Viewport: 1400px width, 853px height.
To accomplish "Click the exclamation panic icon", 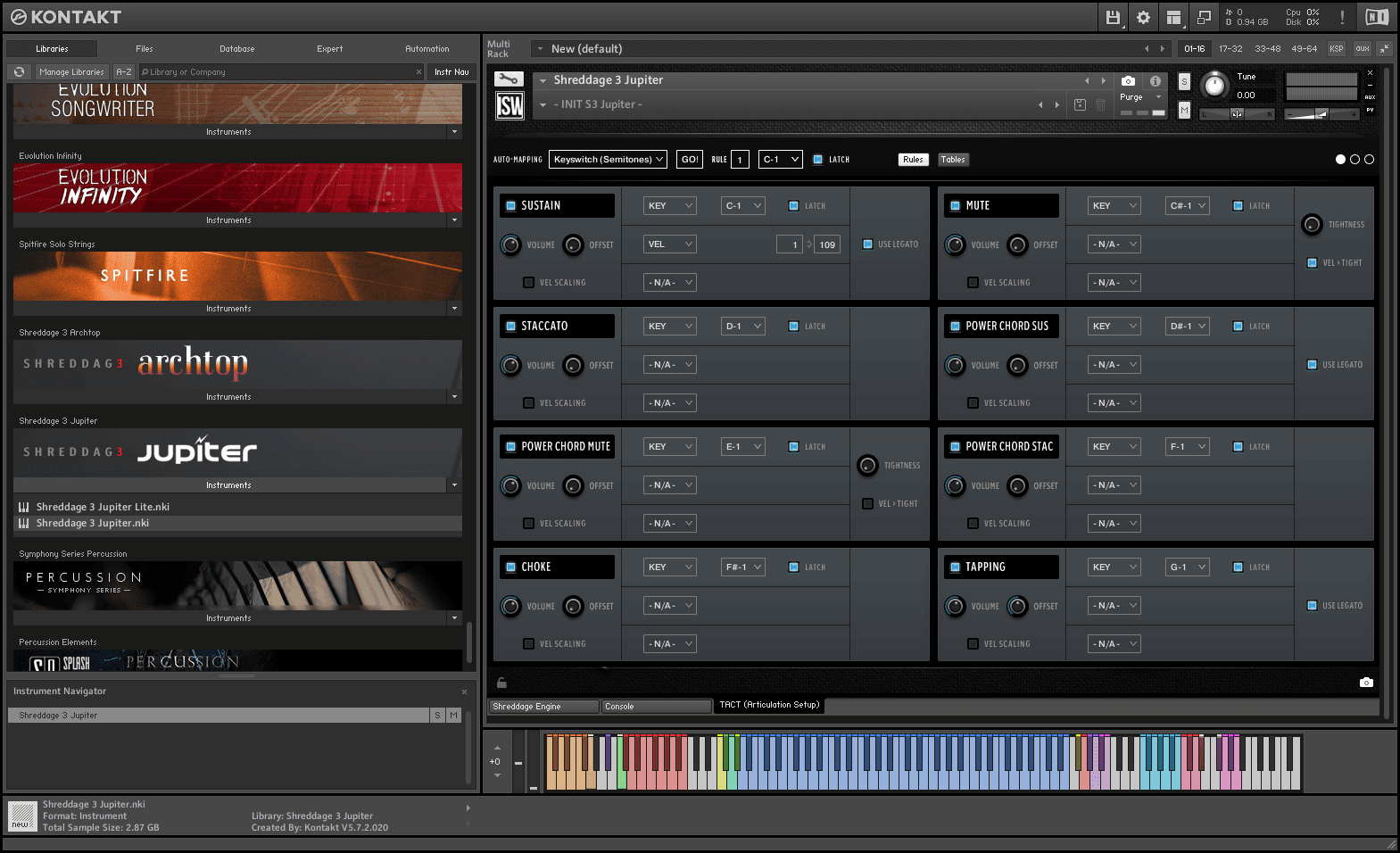I will (1342, 17).
